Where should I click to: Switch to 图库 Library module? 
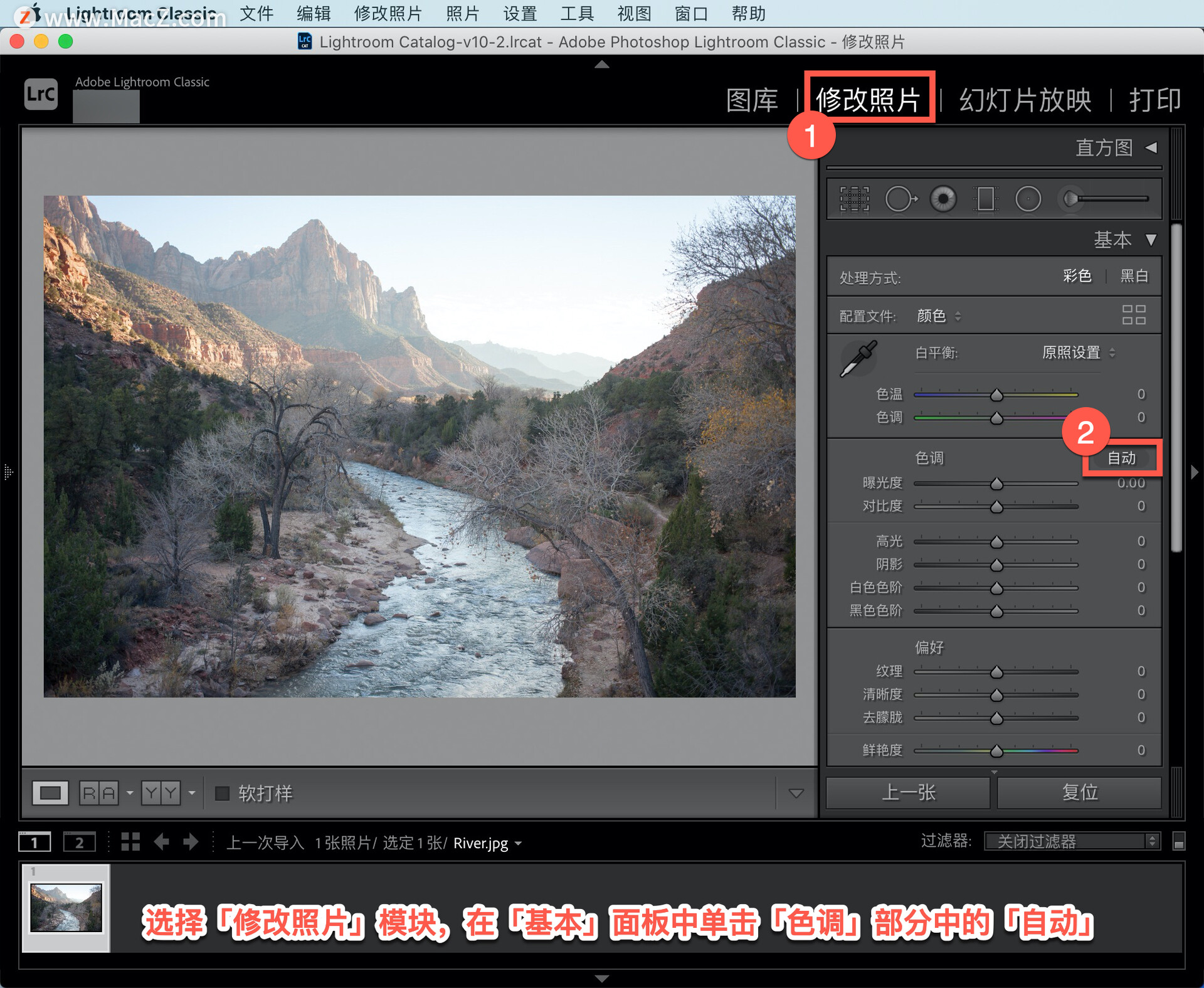752,100
